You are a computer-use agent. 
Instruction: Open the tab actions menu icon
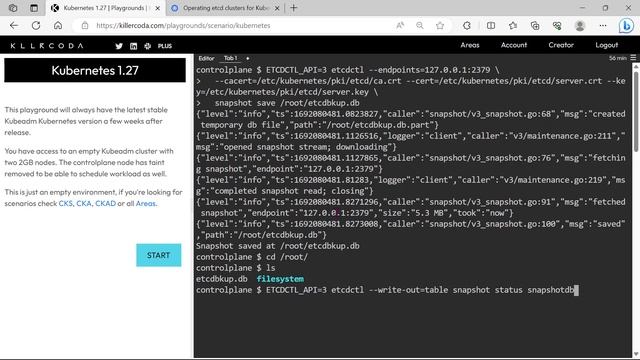[34, 8]
